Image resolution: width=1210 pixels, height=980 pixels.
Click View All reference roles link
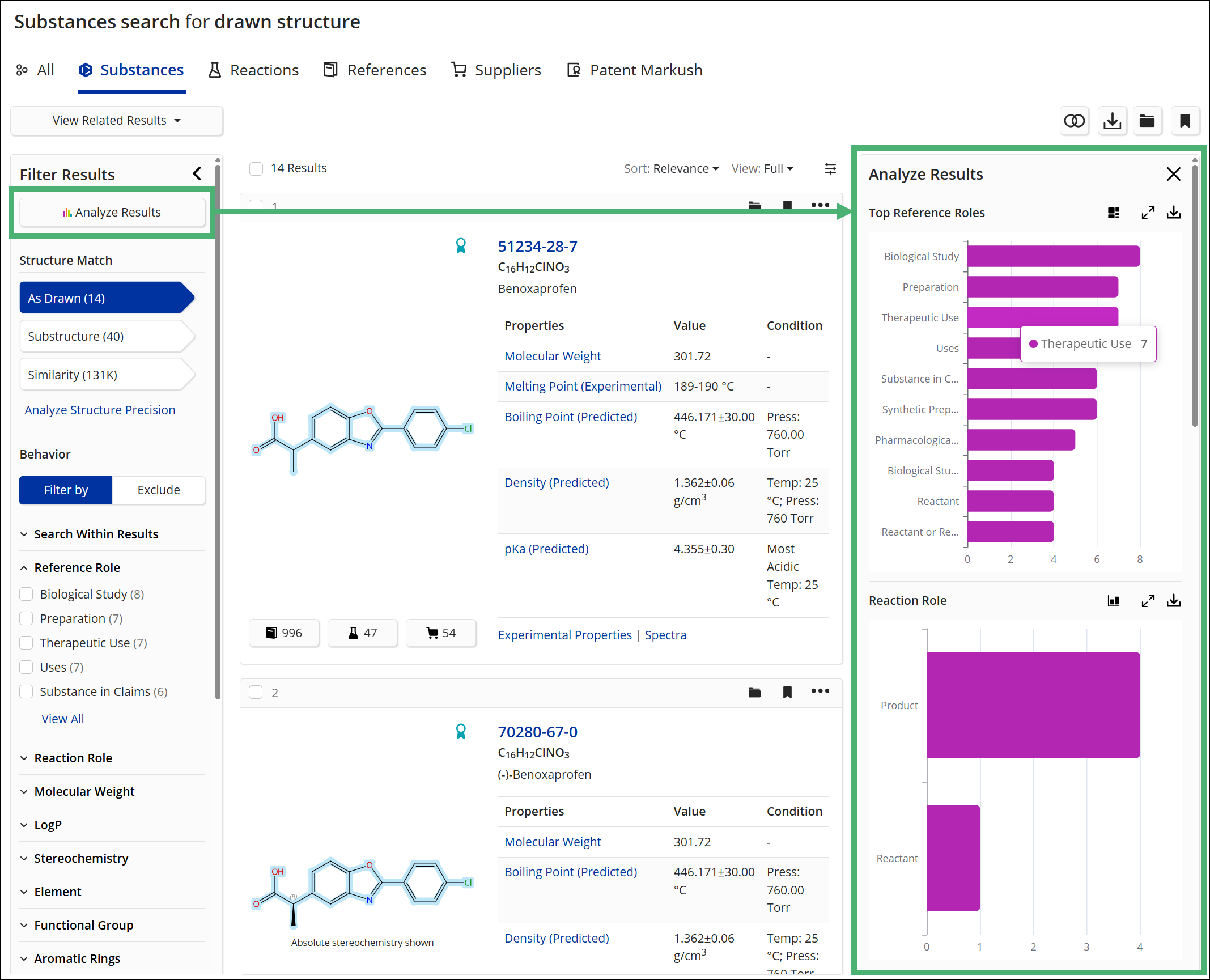pos(62,719)
